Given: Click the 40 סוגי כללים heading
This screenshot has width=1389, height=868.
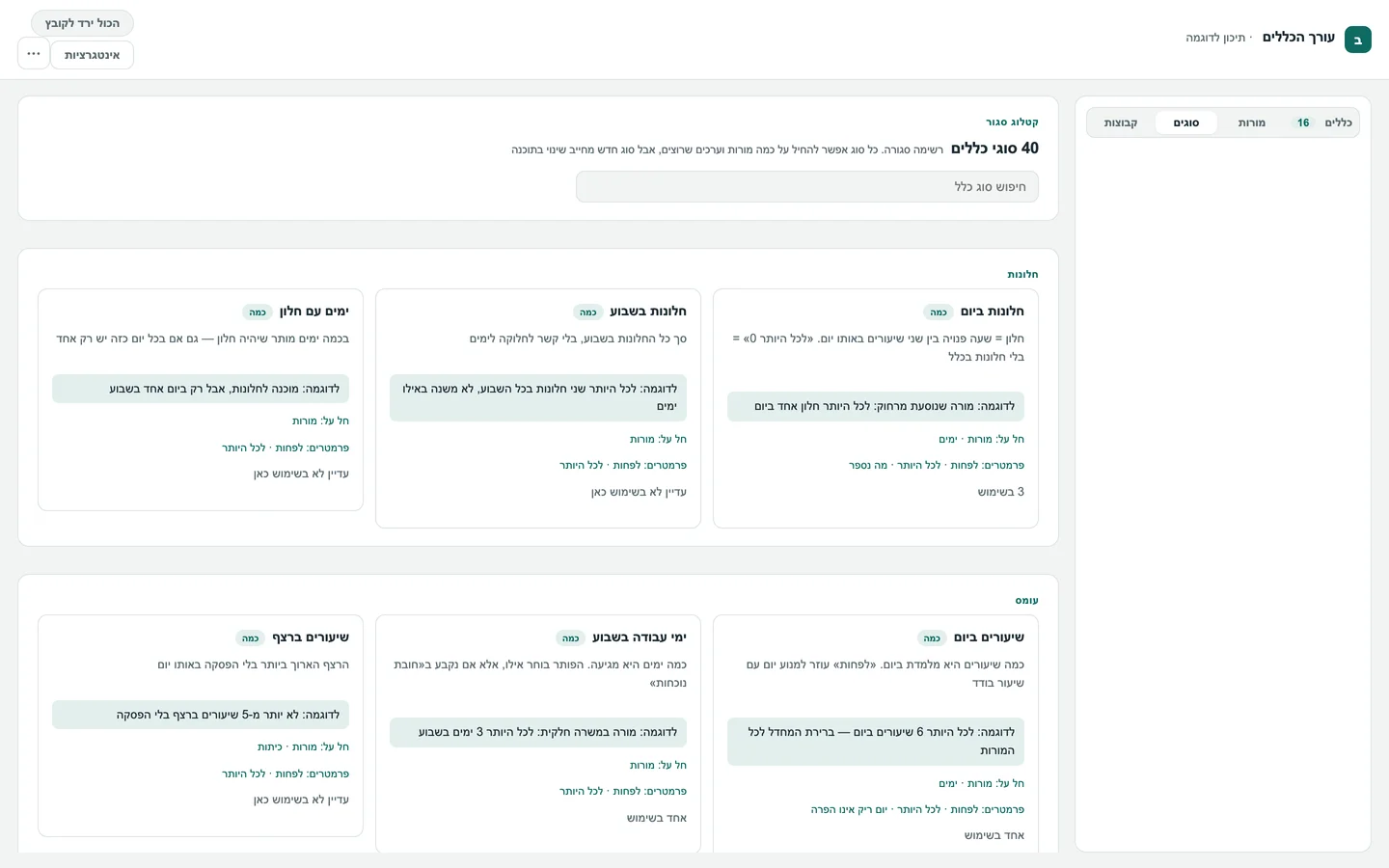Looking at the screenshot, I should tap(994, 149).
